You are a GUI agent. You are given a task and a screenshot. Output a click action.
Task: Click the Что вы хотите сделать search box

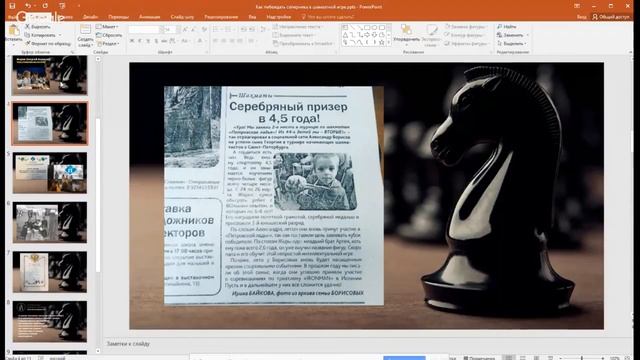[x=328, y=17]
